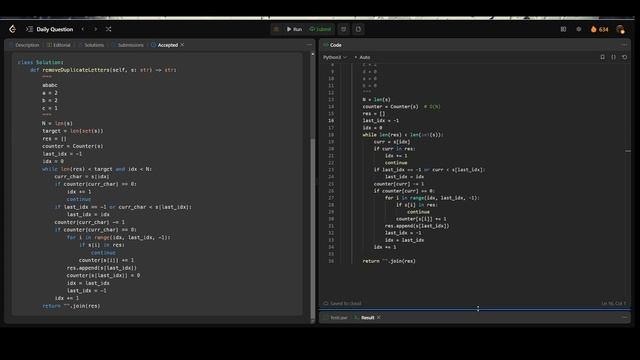Click the horizontal divider between Code and Result panels
This screenshot has width=640, height=360.
pyautogui.click(x=475, y=309)
